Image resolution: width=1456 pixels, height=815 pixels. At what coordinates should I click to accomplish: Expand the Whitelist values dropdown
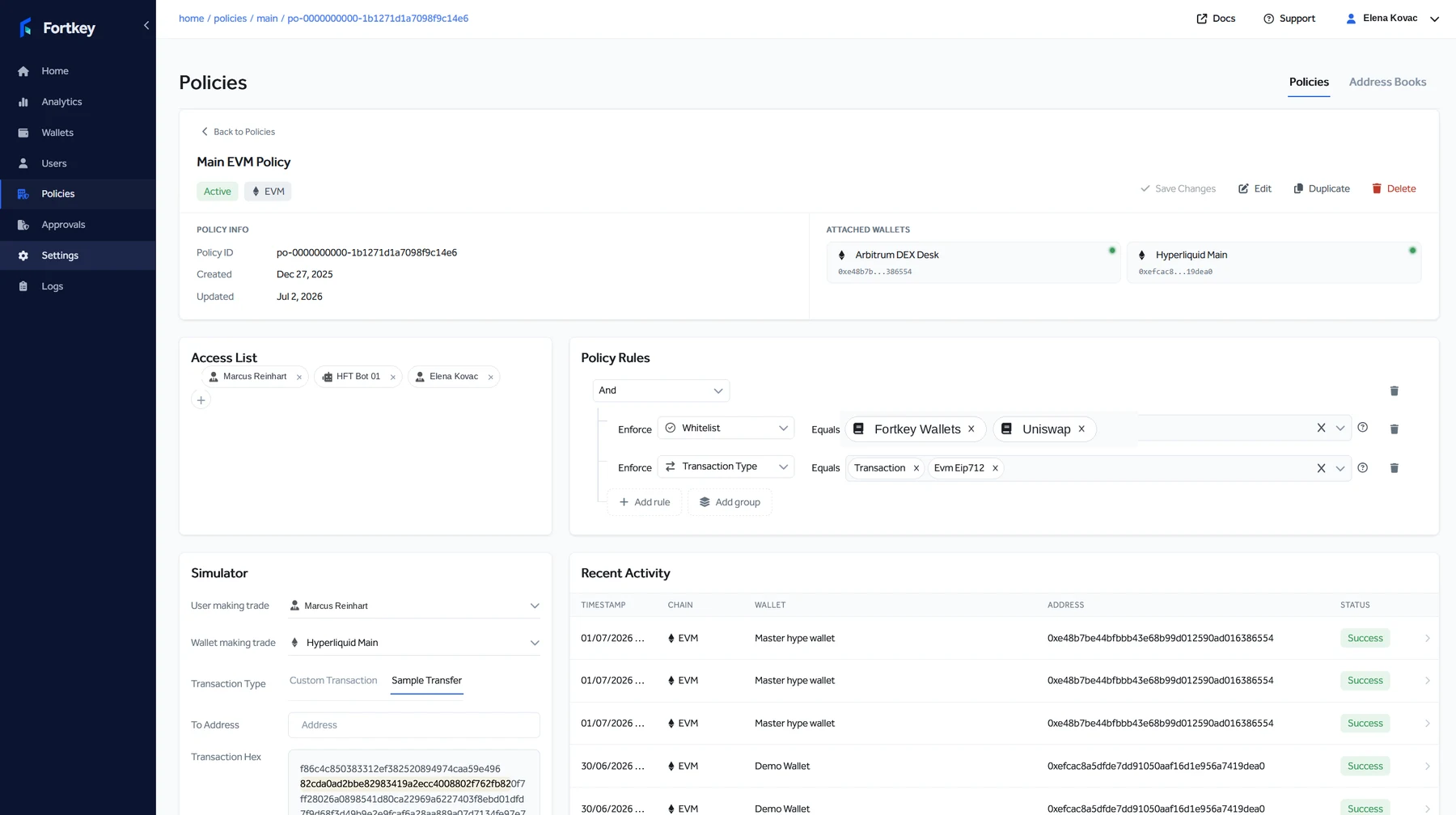[x=1340, y=429]
